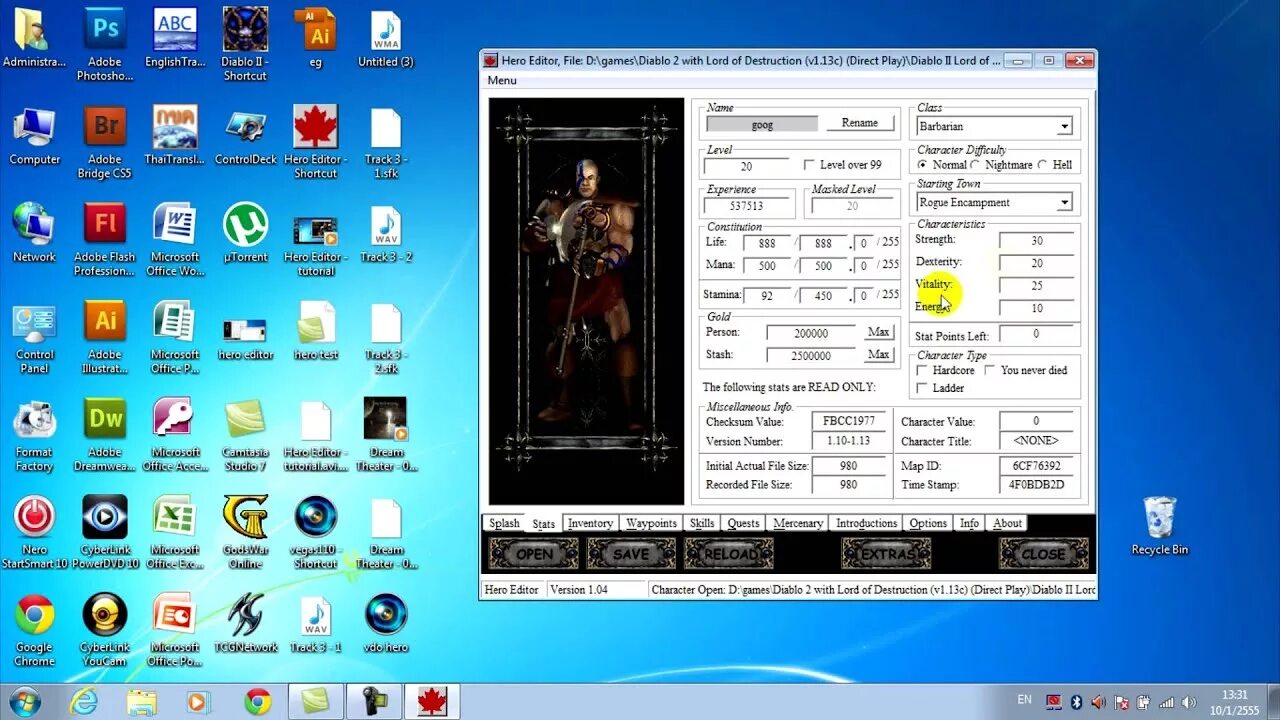Click the Level input field

pos(746,166)
